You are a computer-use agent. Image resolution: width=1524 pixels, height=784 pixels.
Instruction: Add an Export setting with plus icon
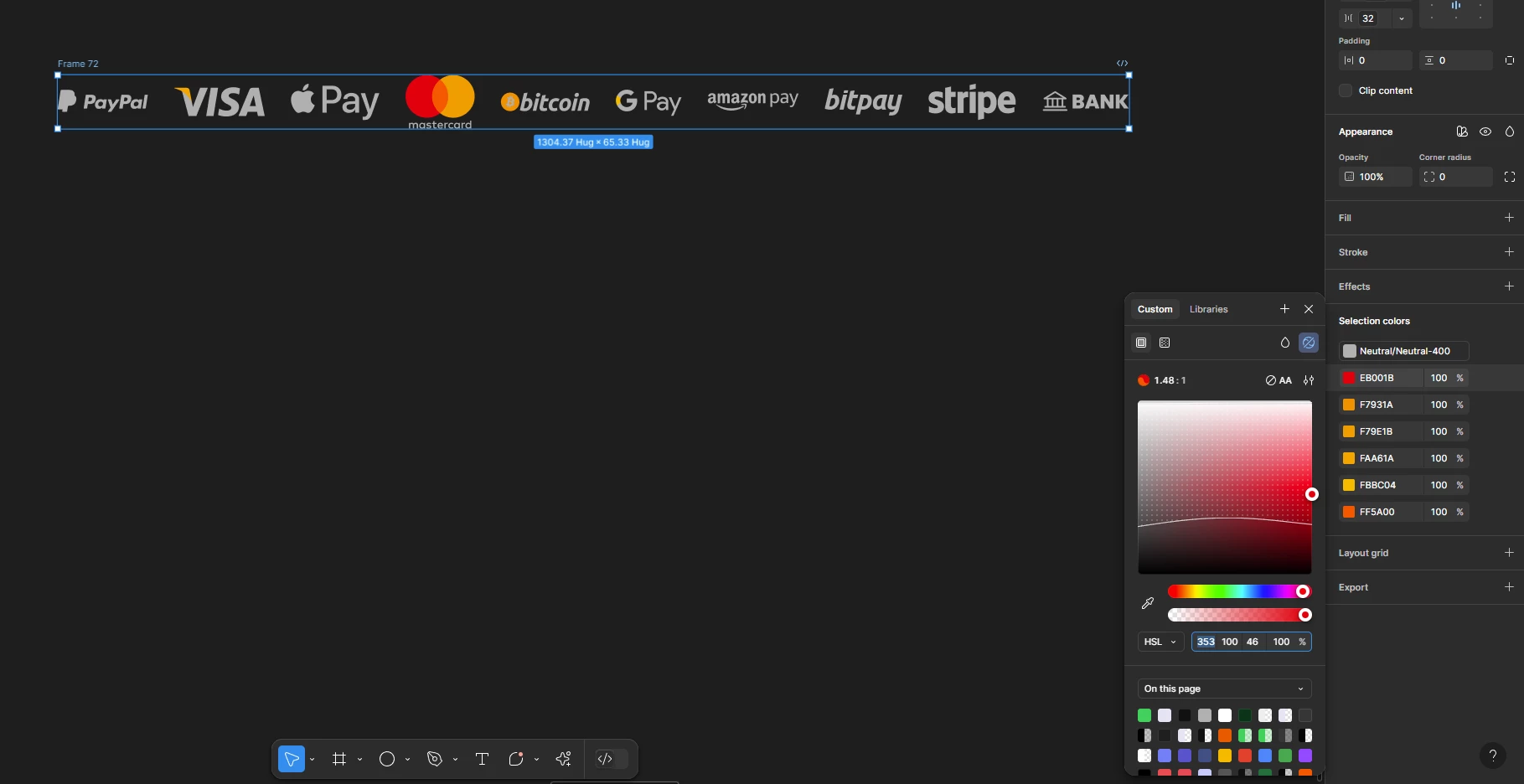click(1509, 587)
